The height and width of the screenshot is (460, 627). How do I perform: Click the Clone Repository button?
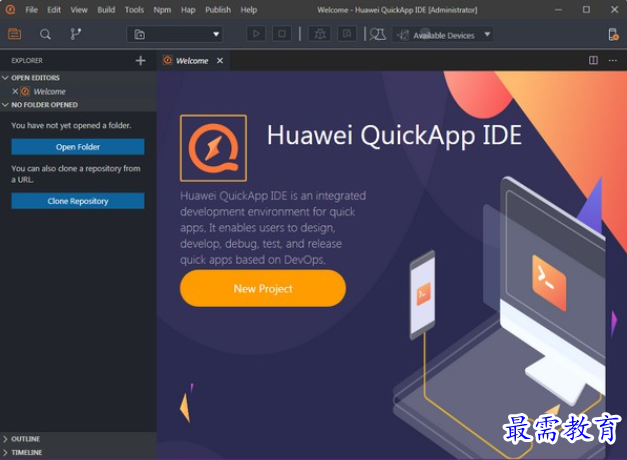(x=78, y=201)
